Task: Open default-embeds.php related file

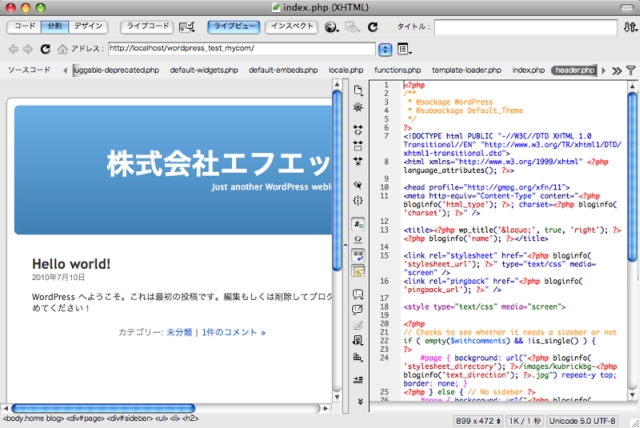Action: [283, 70]
